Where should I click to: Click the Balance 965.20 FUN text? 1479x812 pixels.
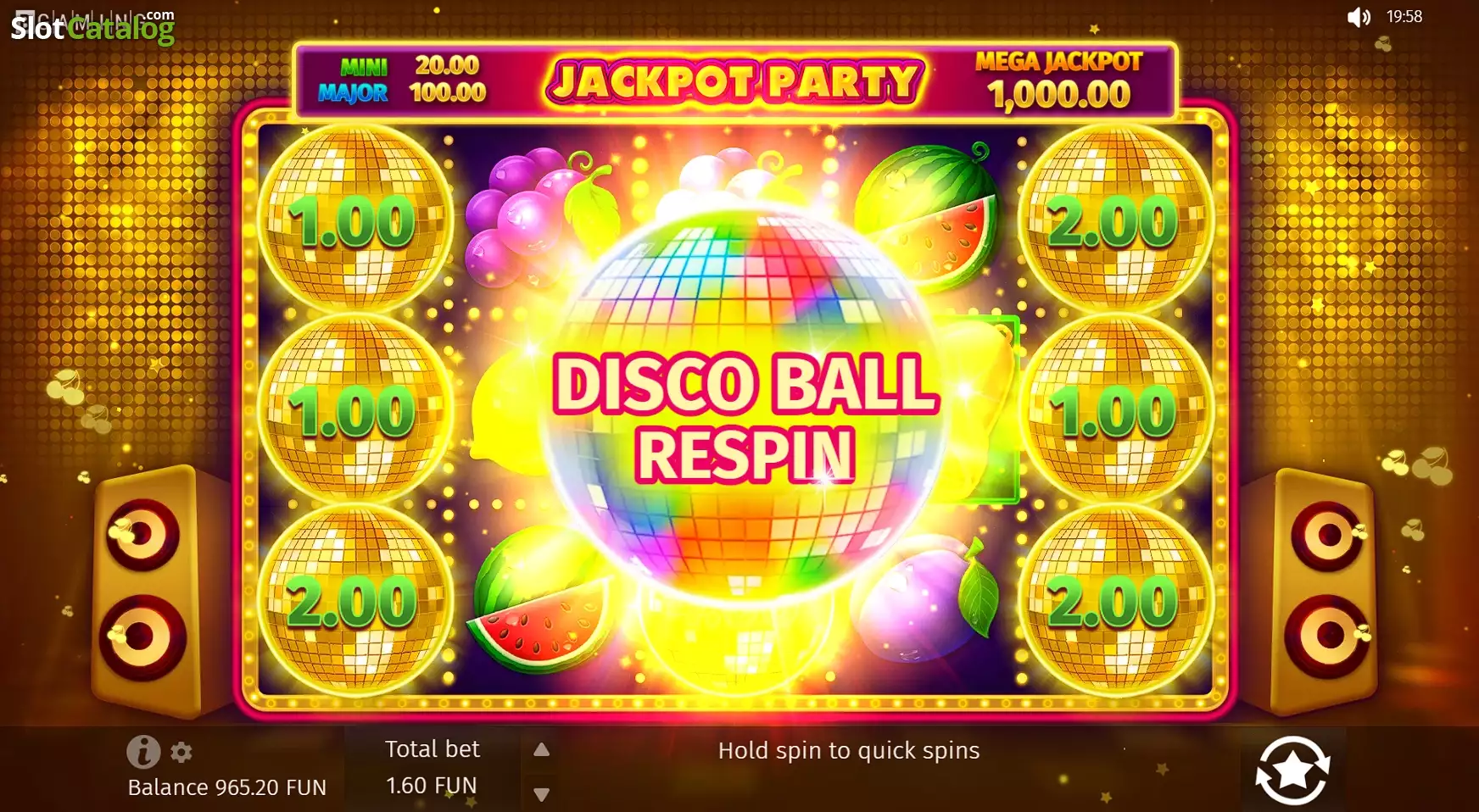226,787
